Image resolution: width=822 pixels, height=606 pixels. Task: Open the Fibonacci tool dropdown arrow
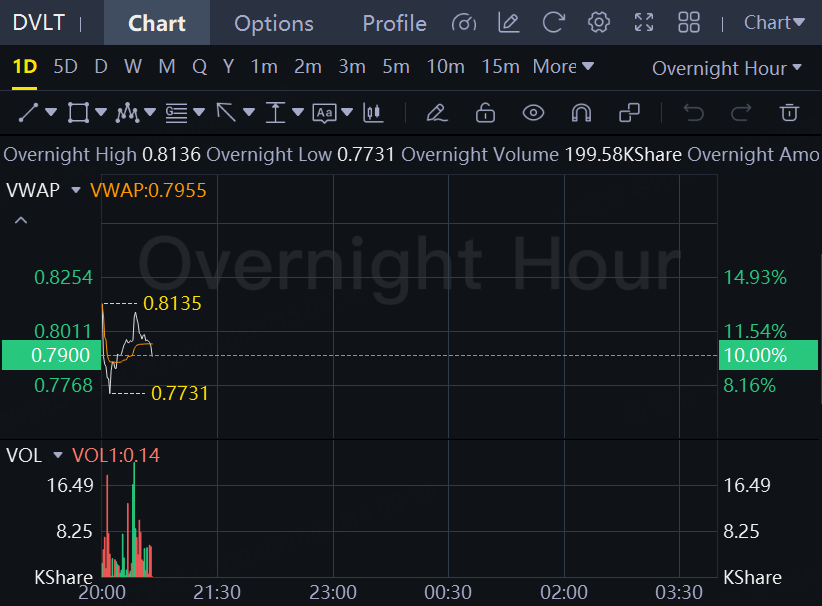[199, 112]
